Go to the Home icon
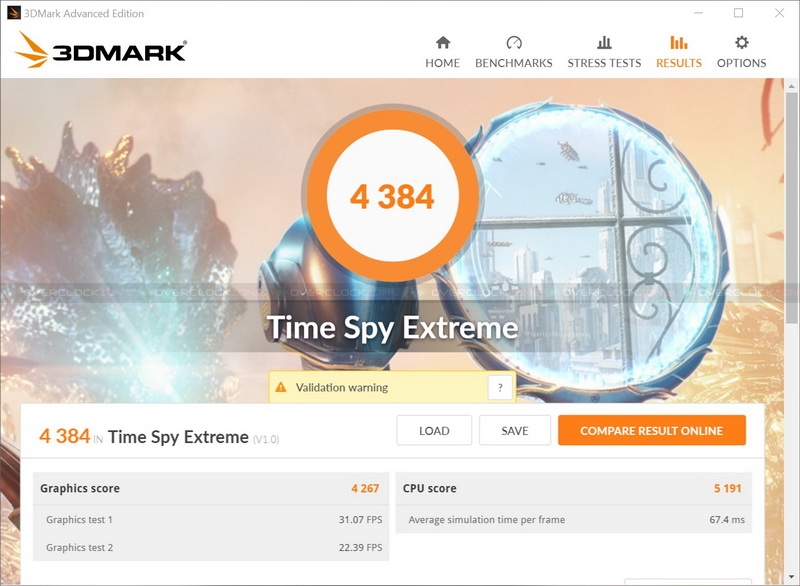The width and height of the screenshot is (800, 586). pyautogui.click(x=443, y=42)
